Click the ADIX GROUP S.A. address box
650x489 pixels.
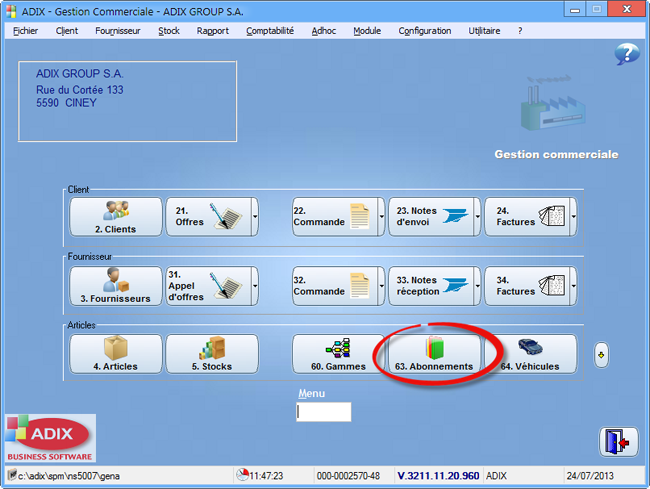tap(127, 102)
